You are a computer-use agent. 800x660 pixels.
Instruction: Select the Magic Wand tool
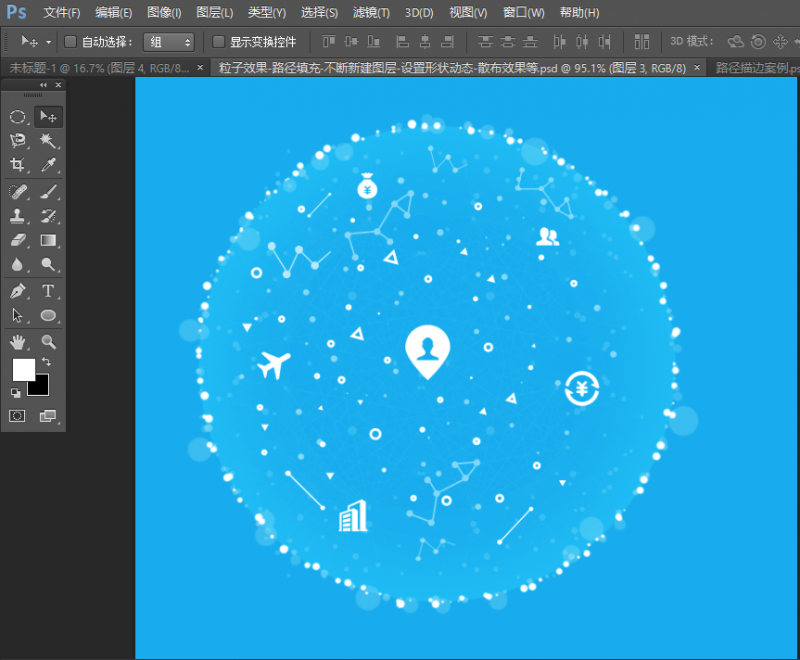point(48,141)
